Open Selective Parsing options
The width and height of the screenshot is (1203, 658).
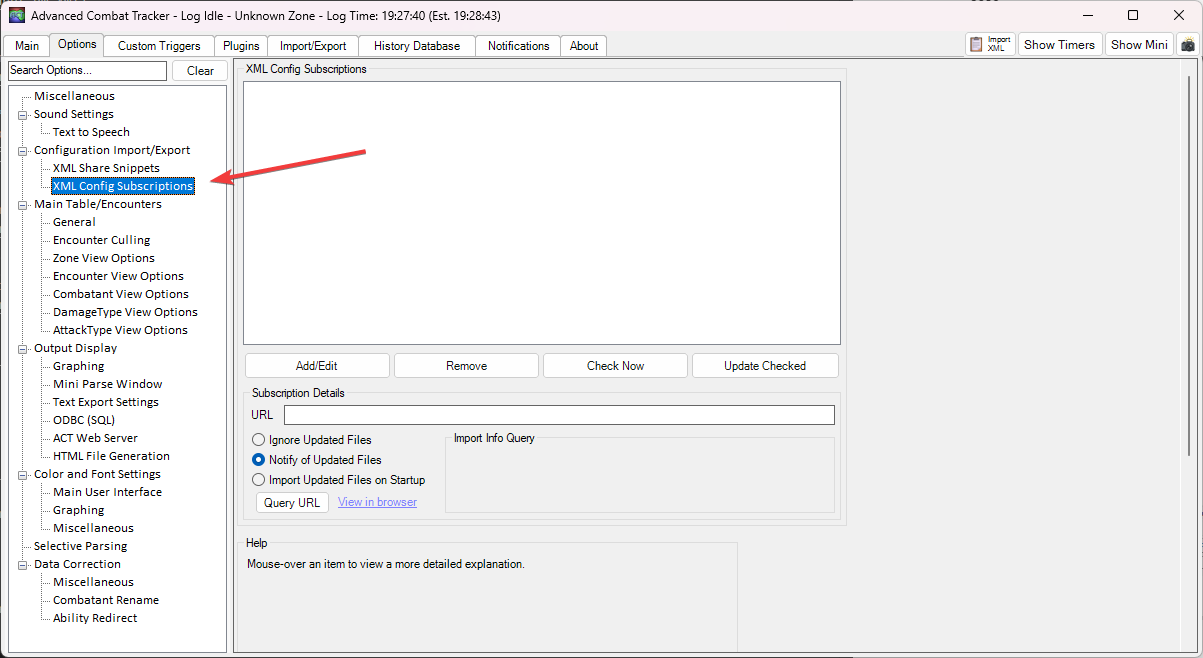tap(80, 546)
